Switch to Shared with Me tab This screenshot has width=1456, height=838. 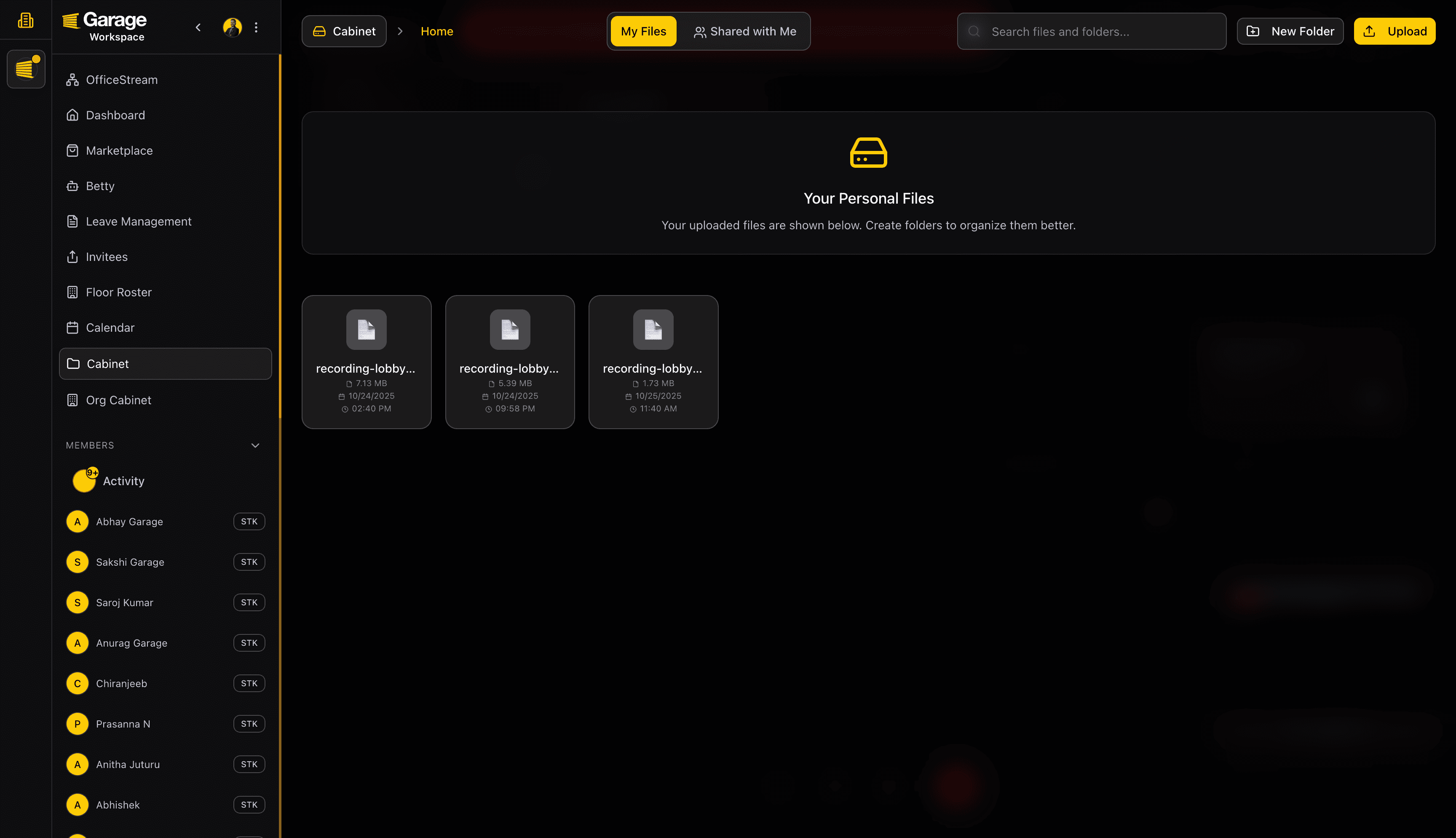[x=745, y=31]
